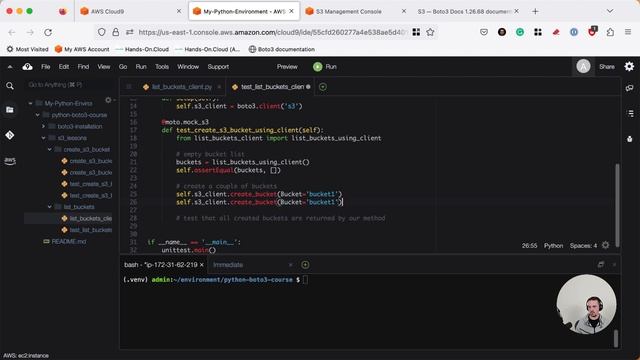List all browser tabs chevron
This screenshot has height=360, width=640.
click(610, 11)
